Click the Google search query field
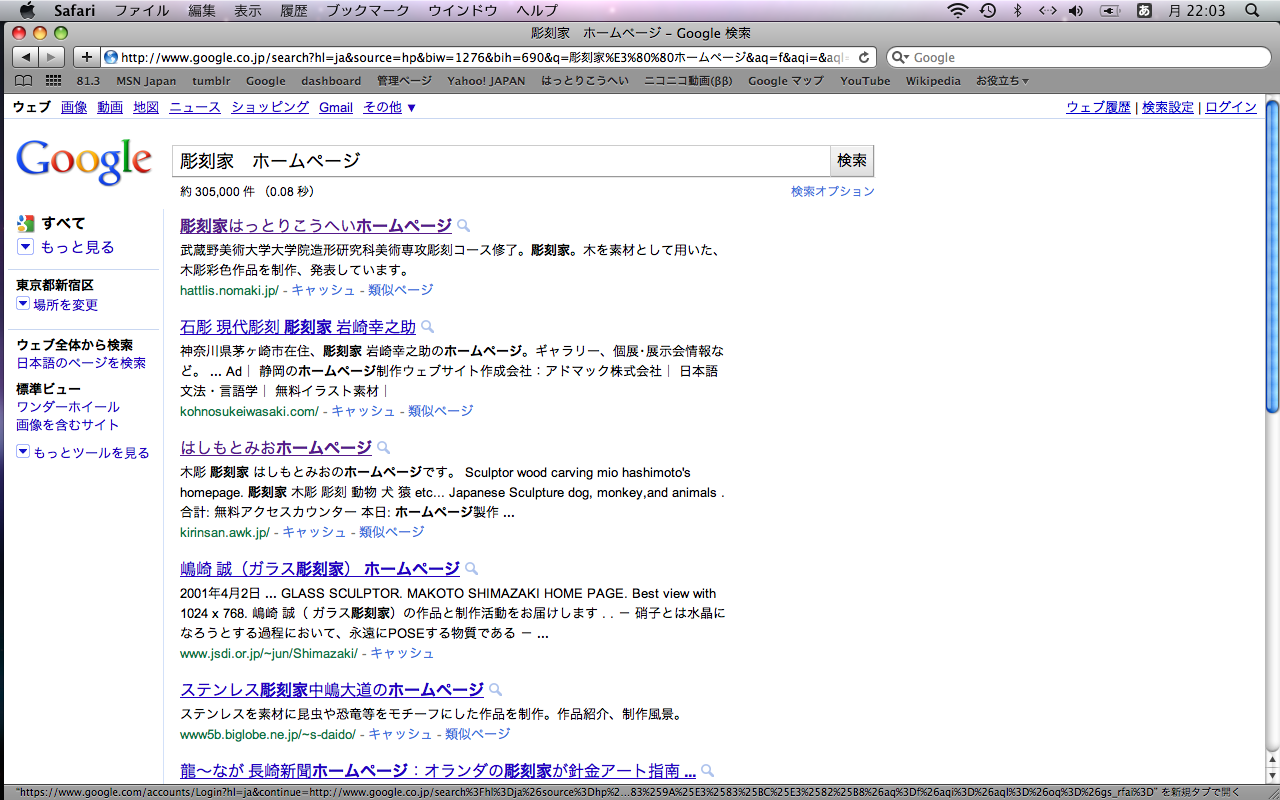This screenshot has width=1280, height=800. 501,160
